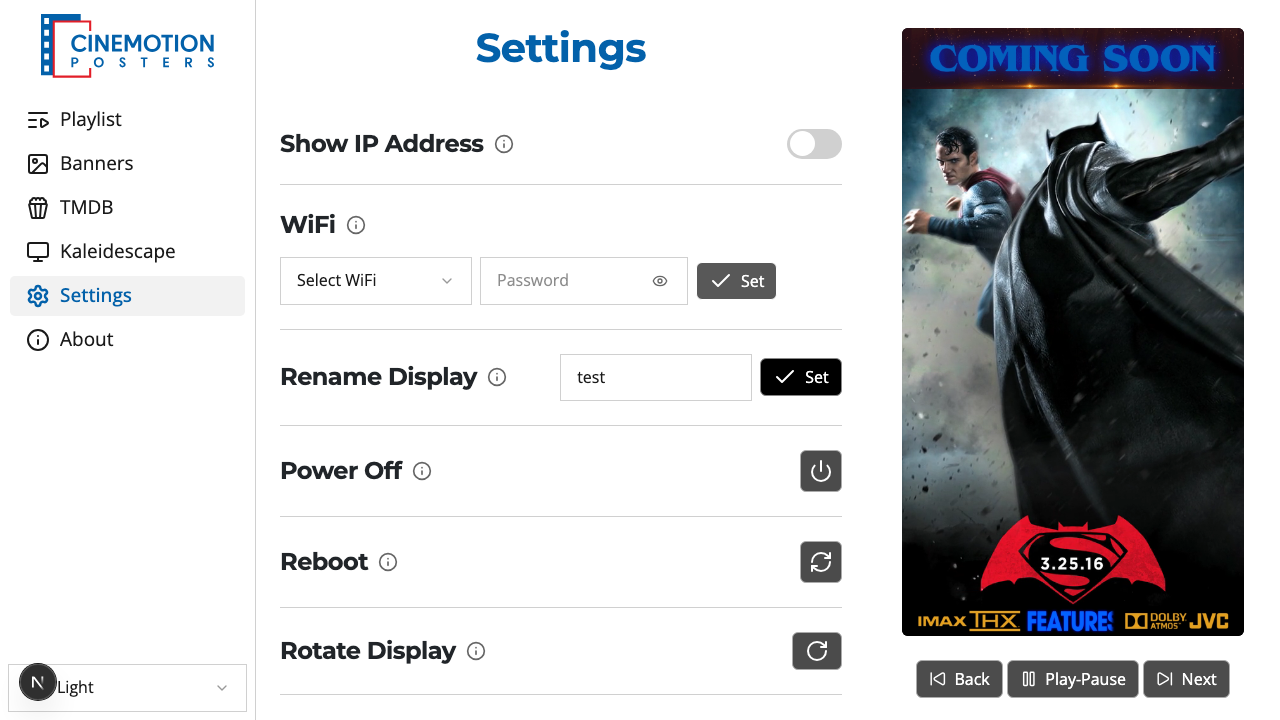Click the Power Off label text
The height and width of the screenshot is (720, 1280).
coord(341,471)
